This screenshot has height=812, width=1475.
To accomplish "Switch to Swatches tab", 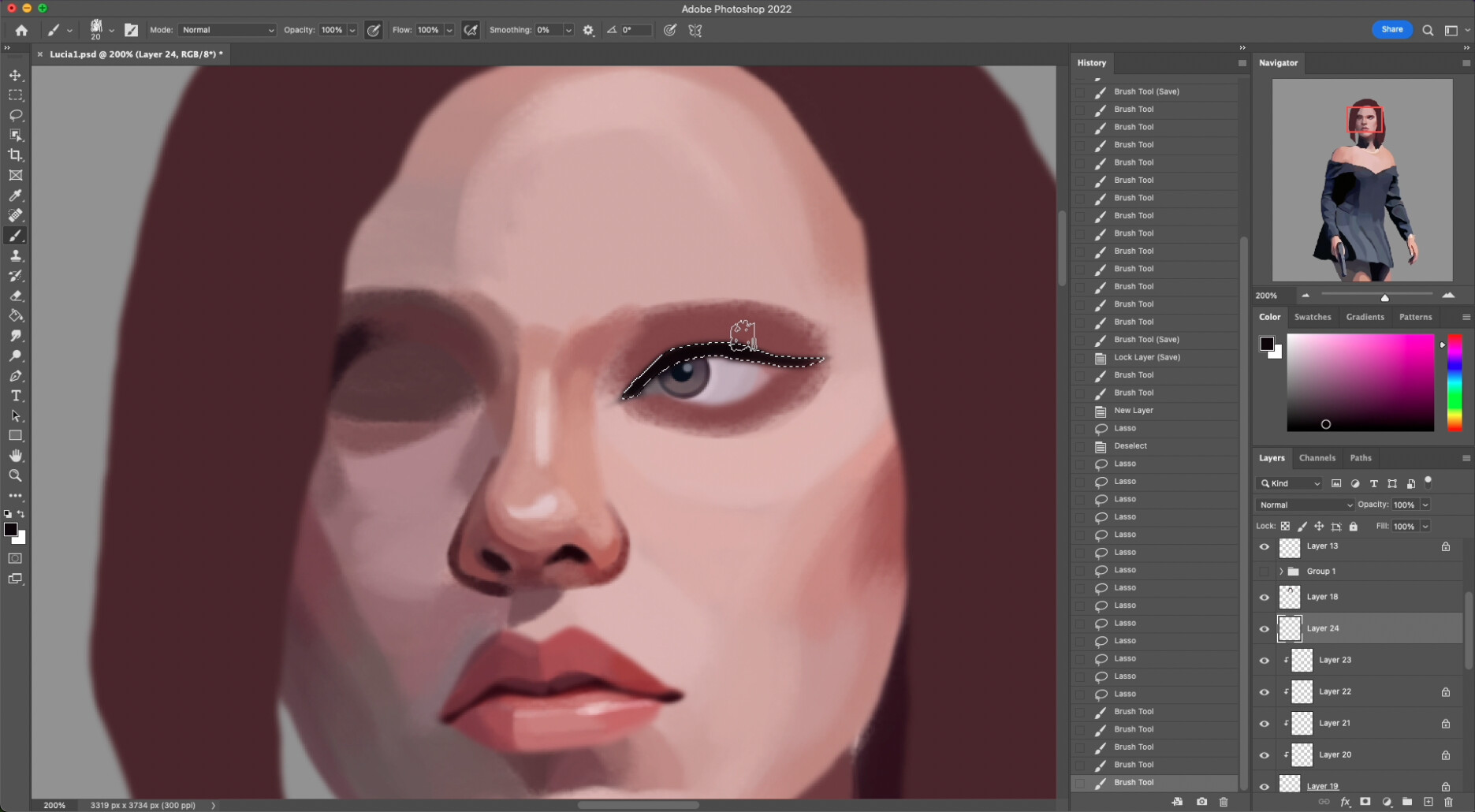I will (x=1313, y=317).
